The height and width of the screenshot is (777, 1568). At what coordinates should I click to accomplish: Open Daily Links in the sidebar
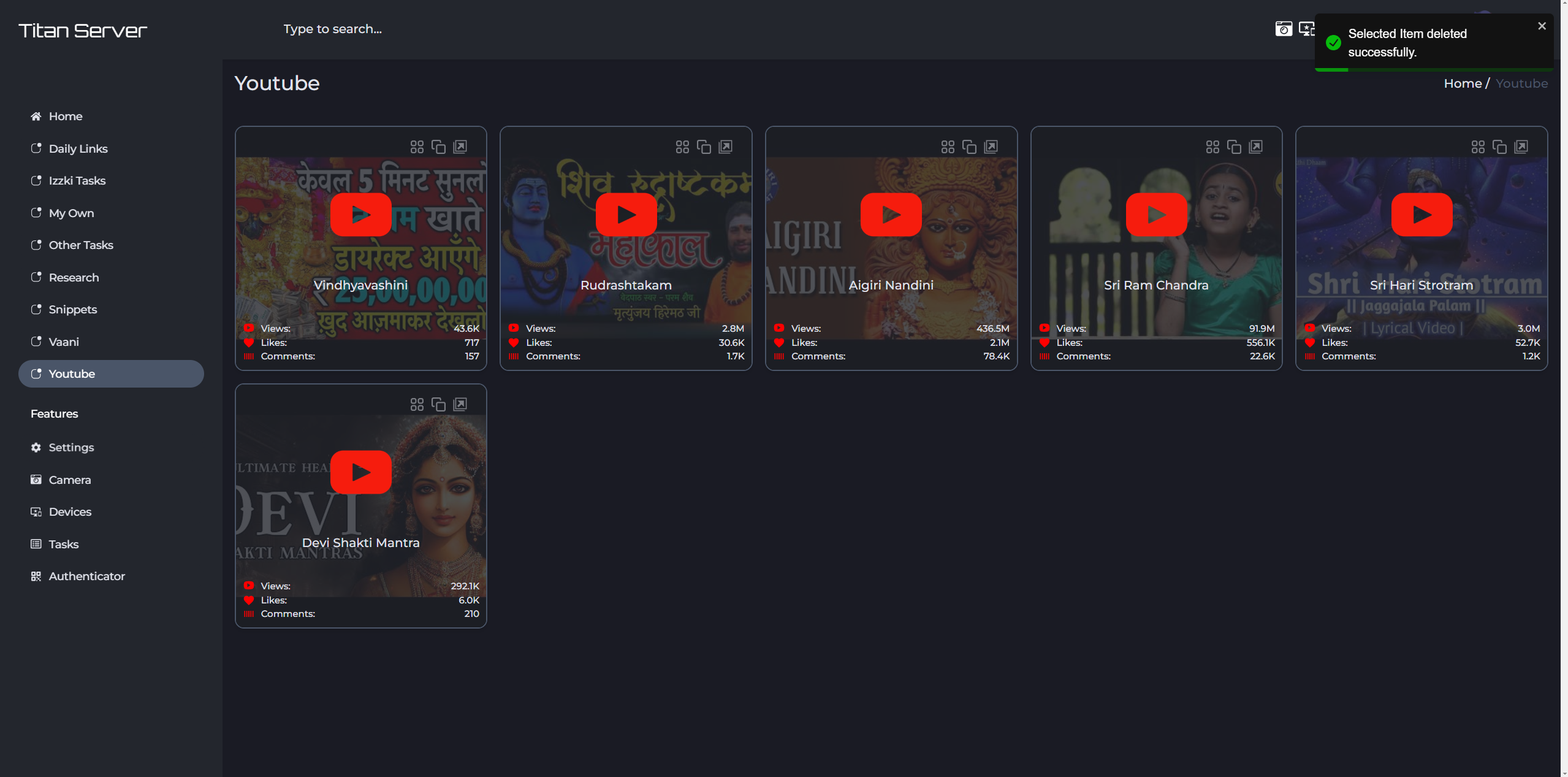(111, 148)
